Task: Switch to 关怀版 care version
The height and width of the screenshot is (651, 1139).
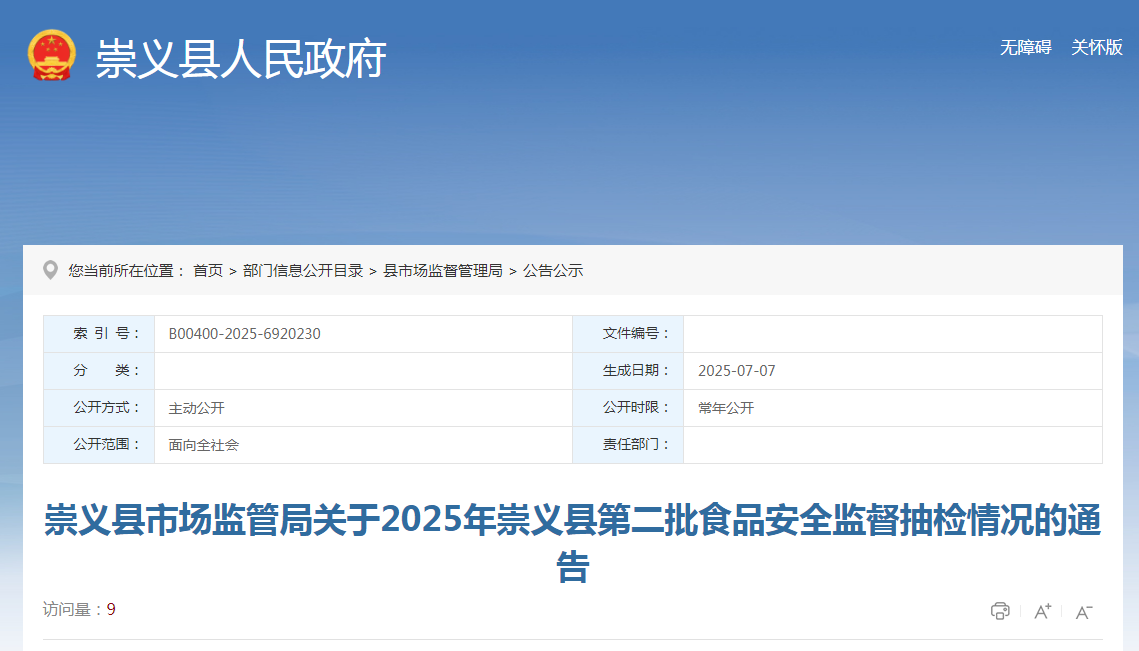Action: (x=1097, y=47)
